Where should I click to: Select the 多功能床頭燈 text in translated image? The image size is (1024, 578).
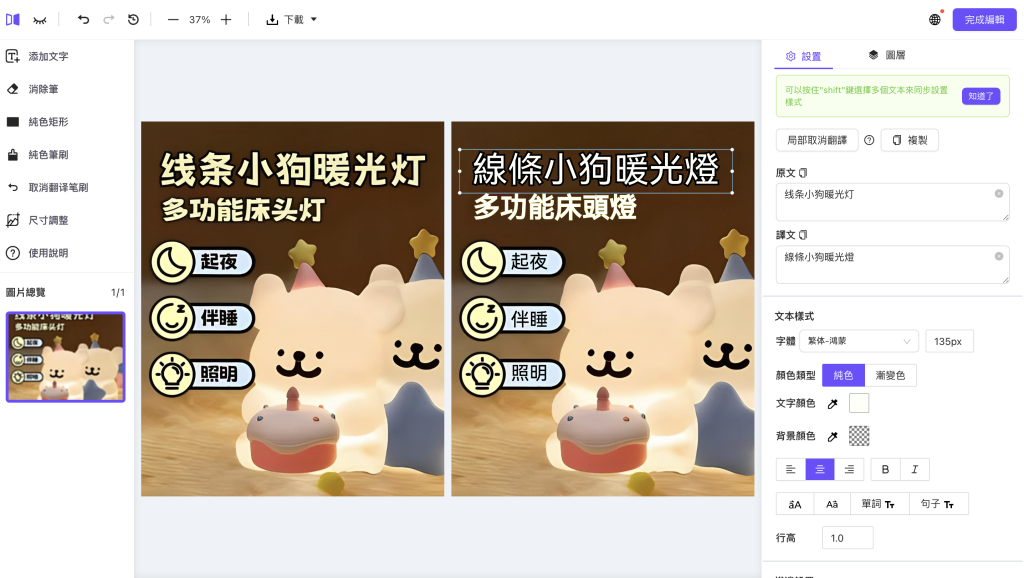[x=555, y=208]
